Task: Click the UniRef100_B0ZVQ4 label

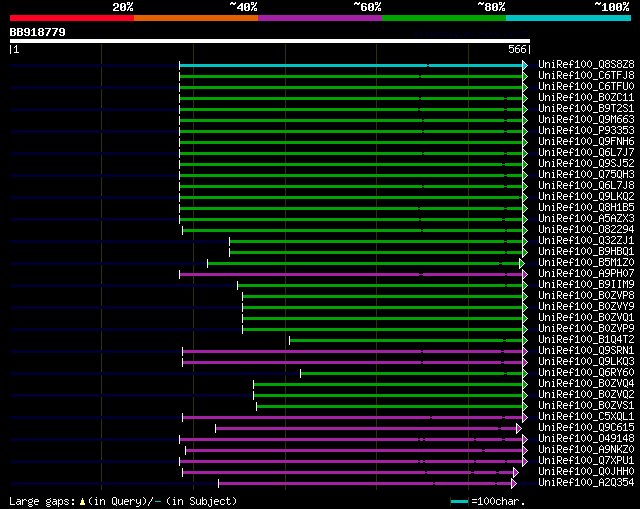Action: tap(586, 384)
